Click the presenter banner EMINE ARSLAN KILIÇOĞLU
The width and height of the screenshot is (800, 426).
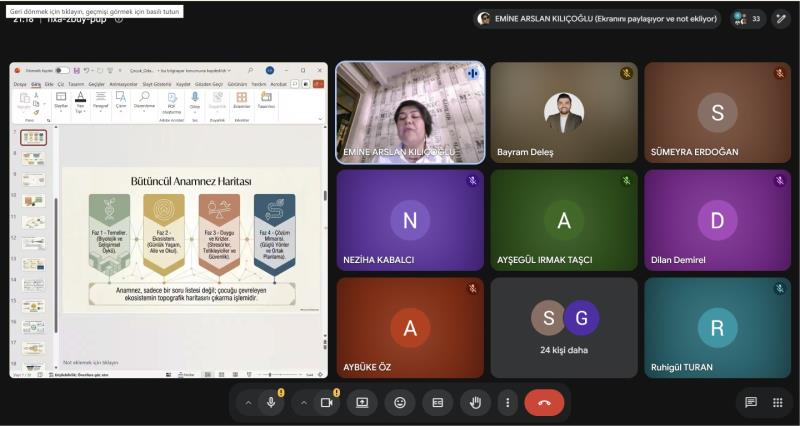(597, 19)
